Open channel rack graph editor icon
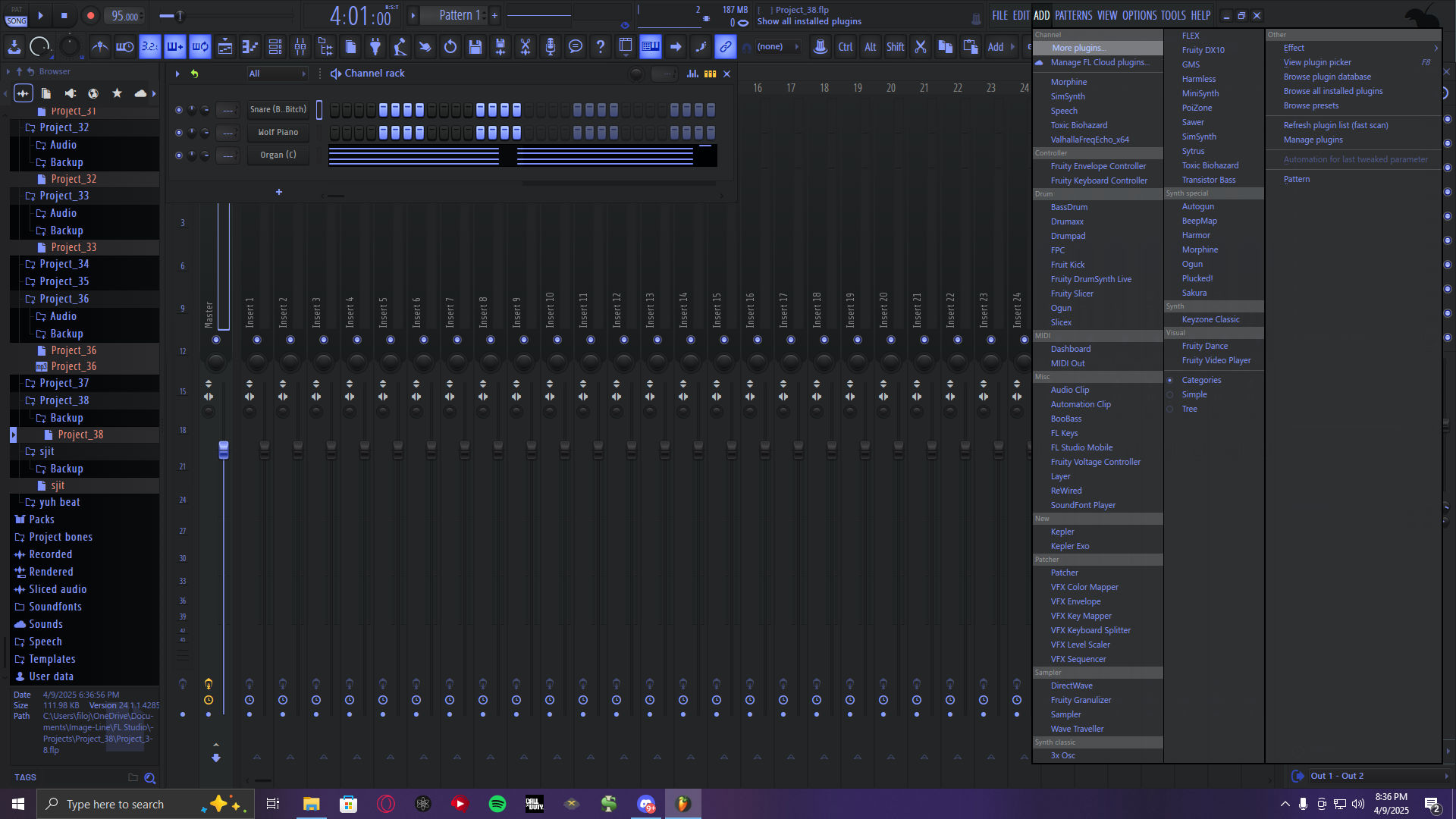The height and width of the screenshot is (819, 1456). (x=692, y=74)
